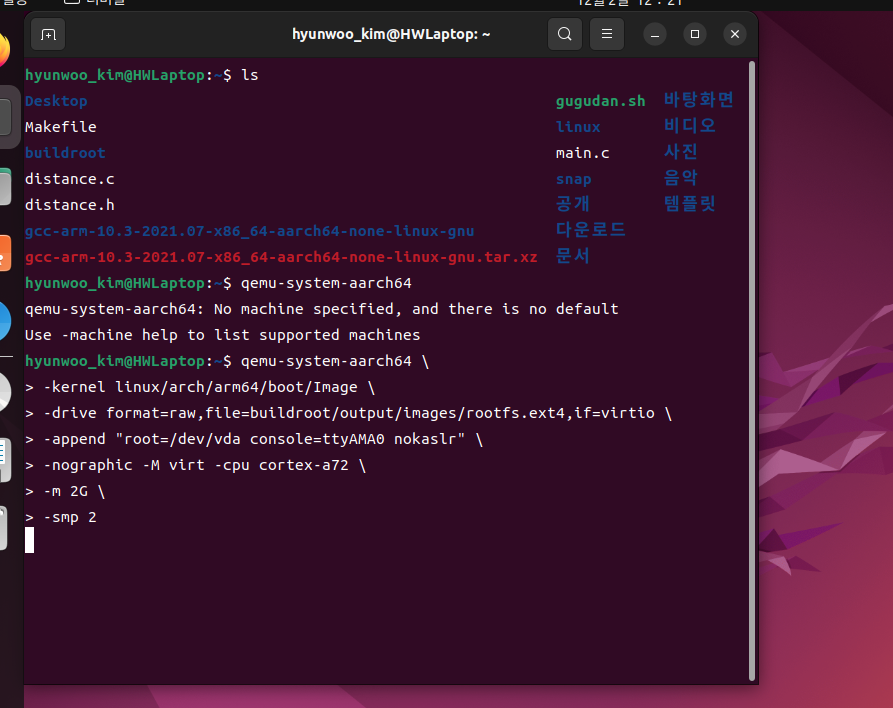Maximize the terminal window

695,35
